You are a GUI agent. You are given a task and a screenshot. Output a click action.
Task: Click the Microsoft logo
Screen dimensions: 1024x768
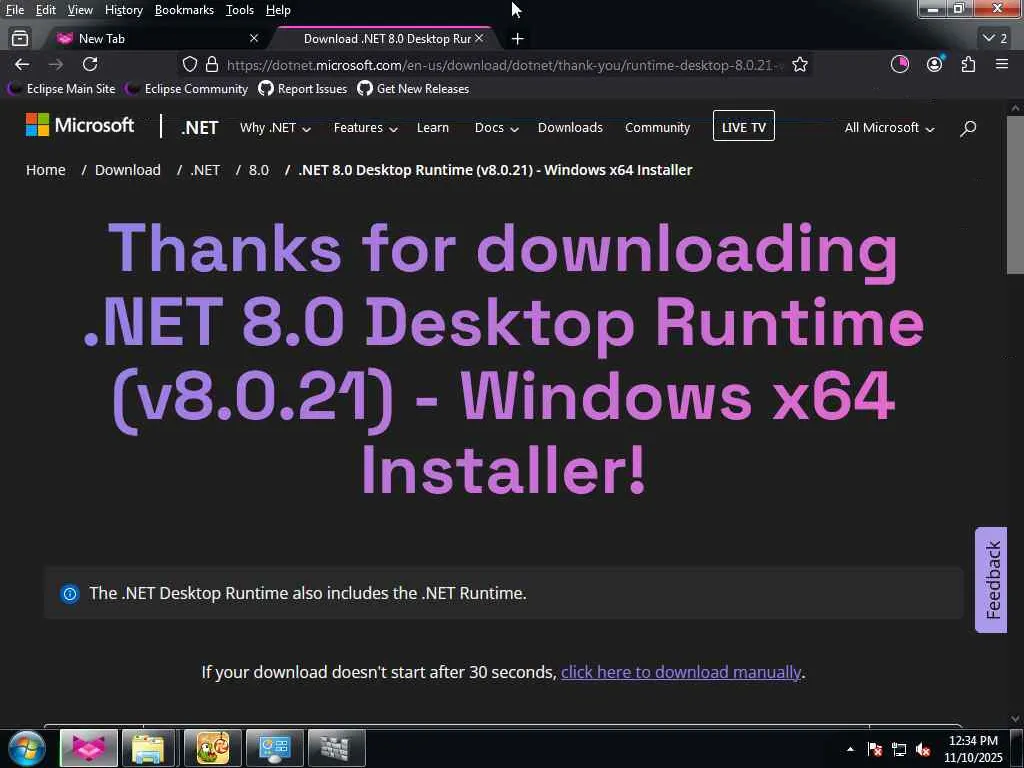(80, 125)
